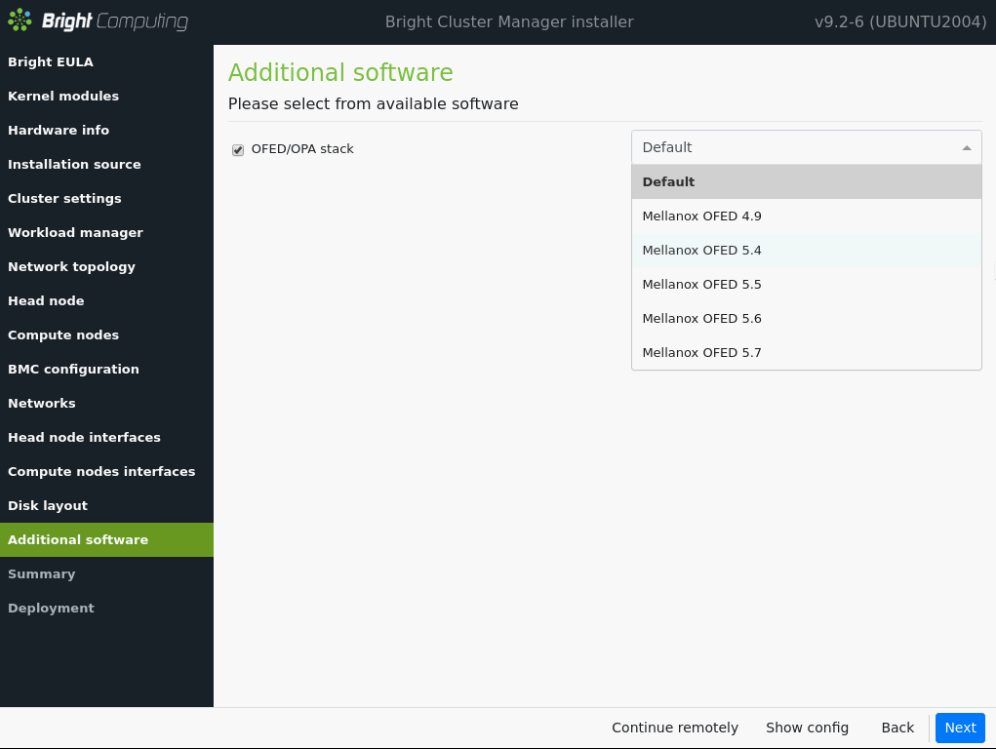
Task: Collapse the OFED version dropdown arrow
Action: click(x=966, y=147)
